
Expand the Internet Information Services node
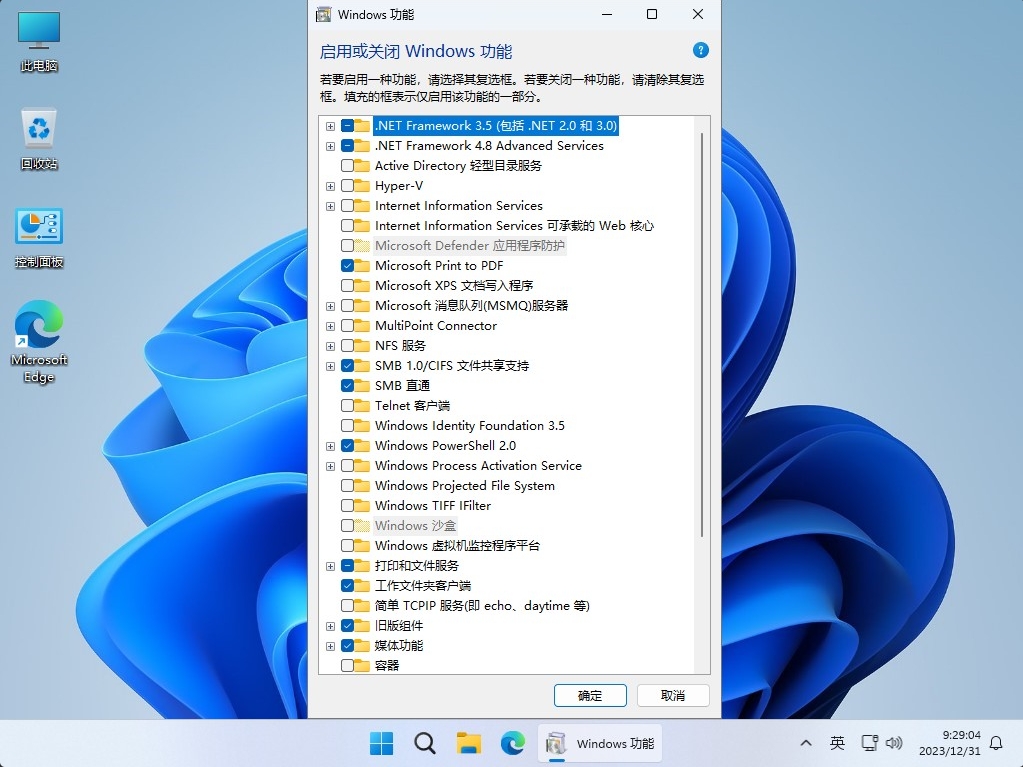(x=330, y=206)
